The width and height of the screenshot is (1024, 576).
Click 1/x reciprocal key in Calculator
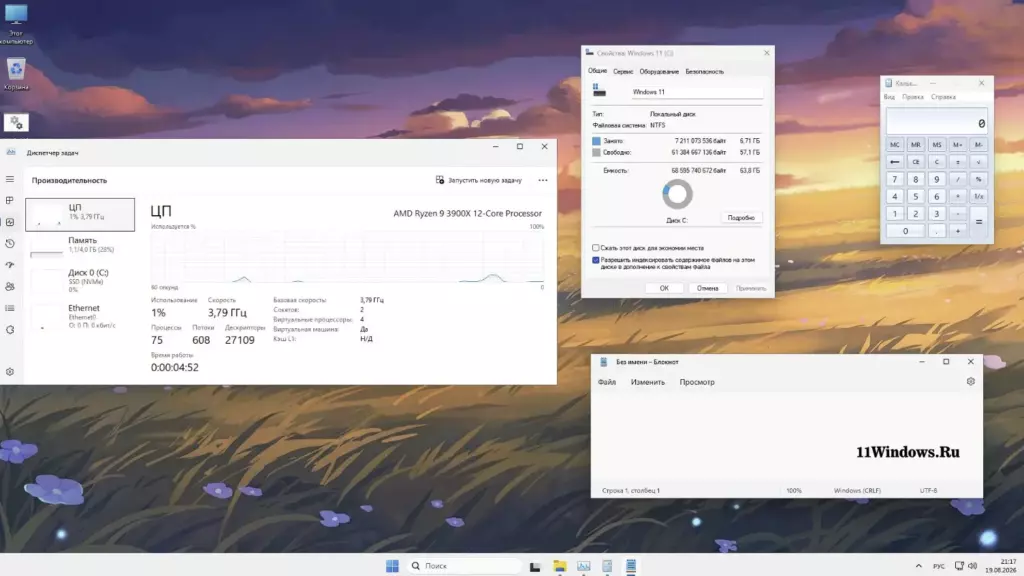[978, 197]
